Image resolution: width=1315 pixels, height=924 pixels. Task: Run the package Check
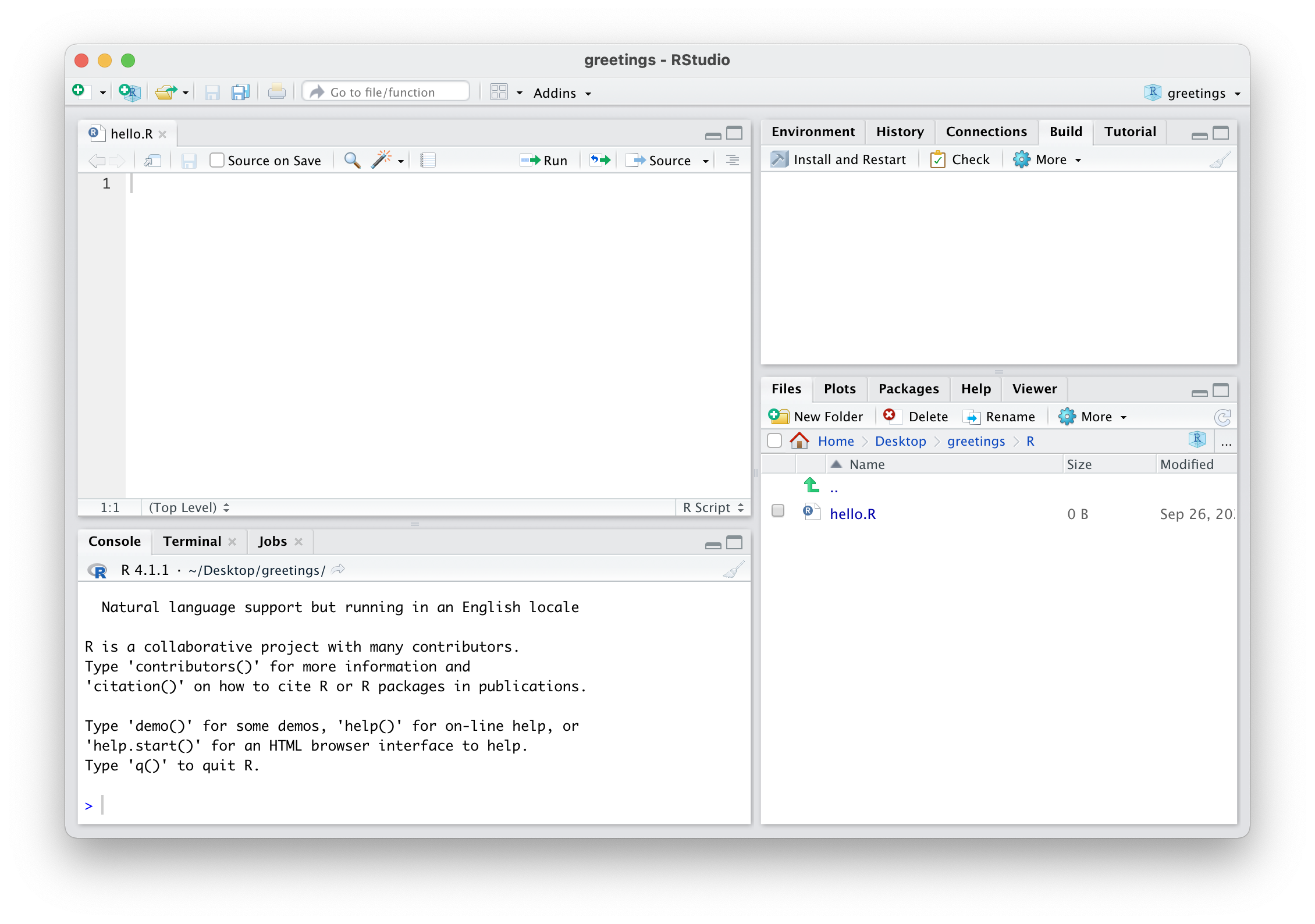(x=960, y=159)
